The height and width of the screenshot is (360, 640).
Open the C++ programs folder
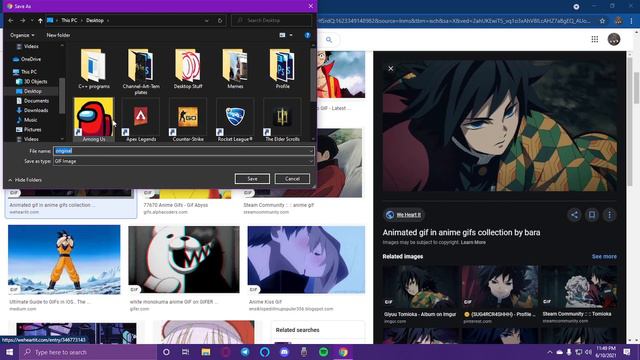tap(94, 69)
